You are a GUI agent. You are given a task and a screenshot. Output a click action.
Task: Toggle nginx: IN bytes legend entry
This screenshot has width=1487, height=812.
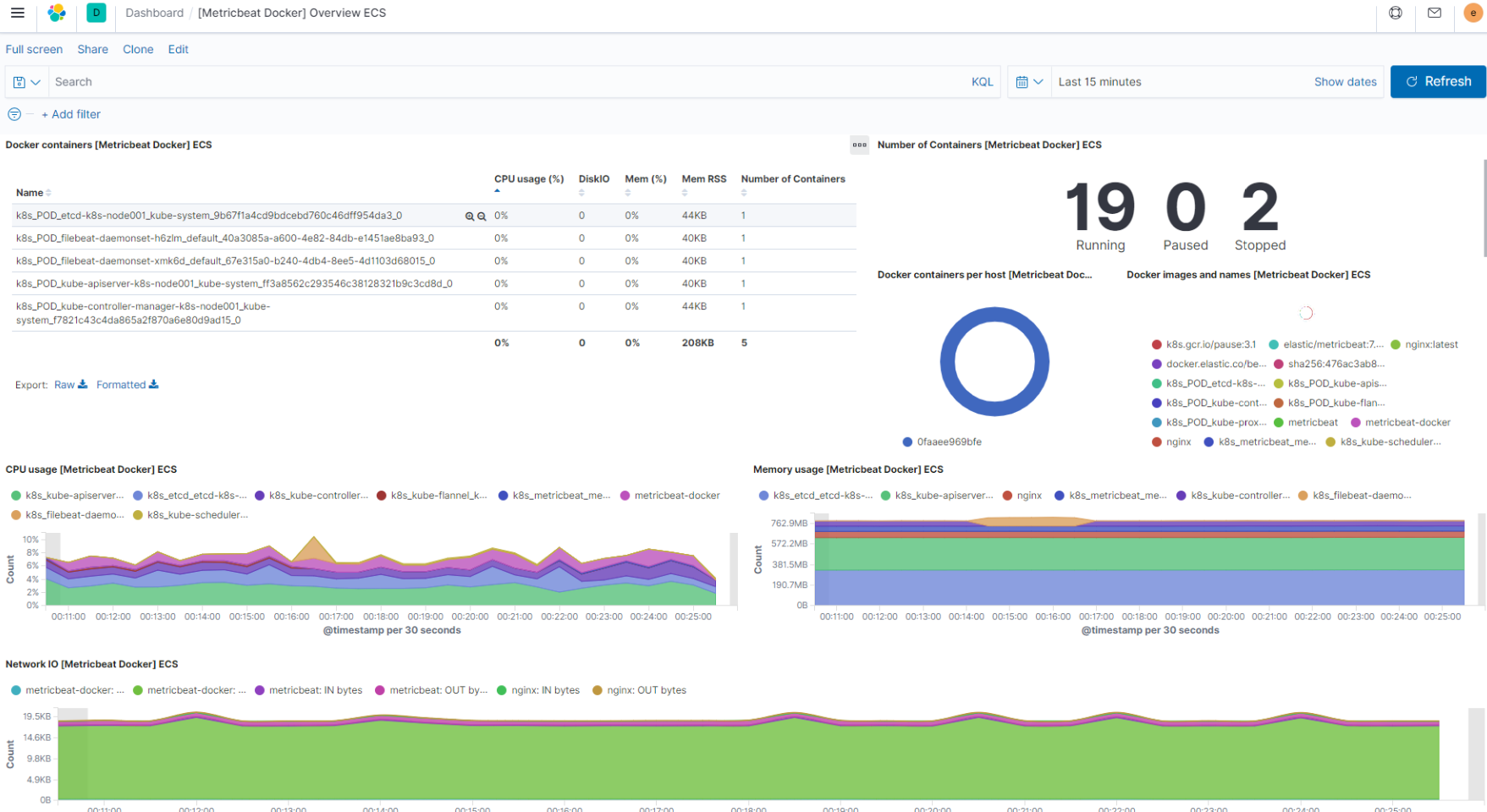coord(538,690)
